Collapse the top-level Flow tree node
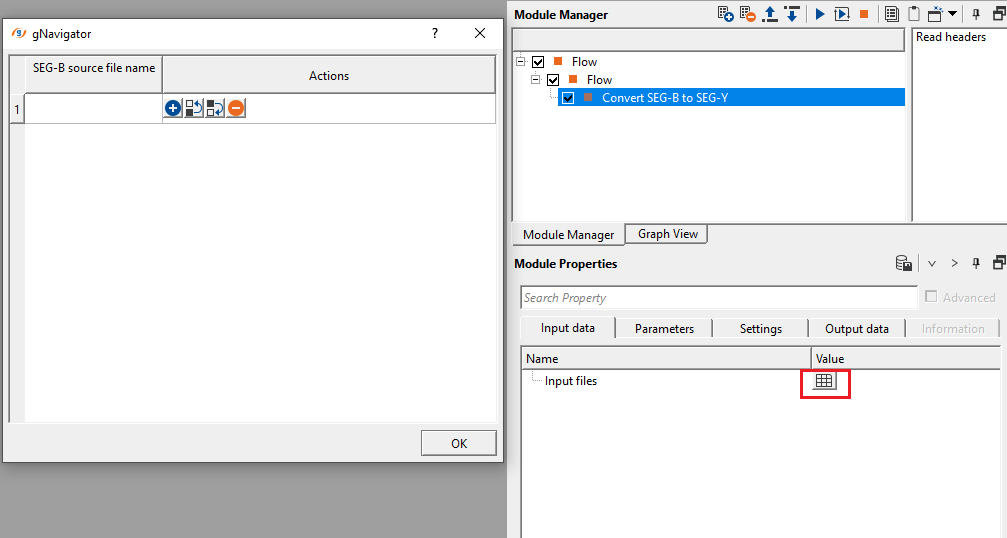The height and width of the screenshot is (538, 1007). [521, 62]
